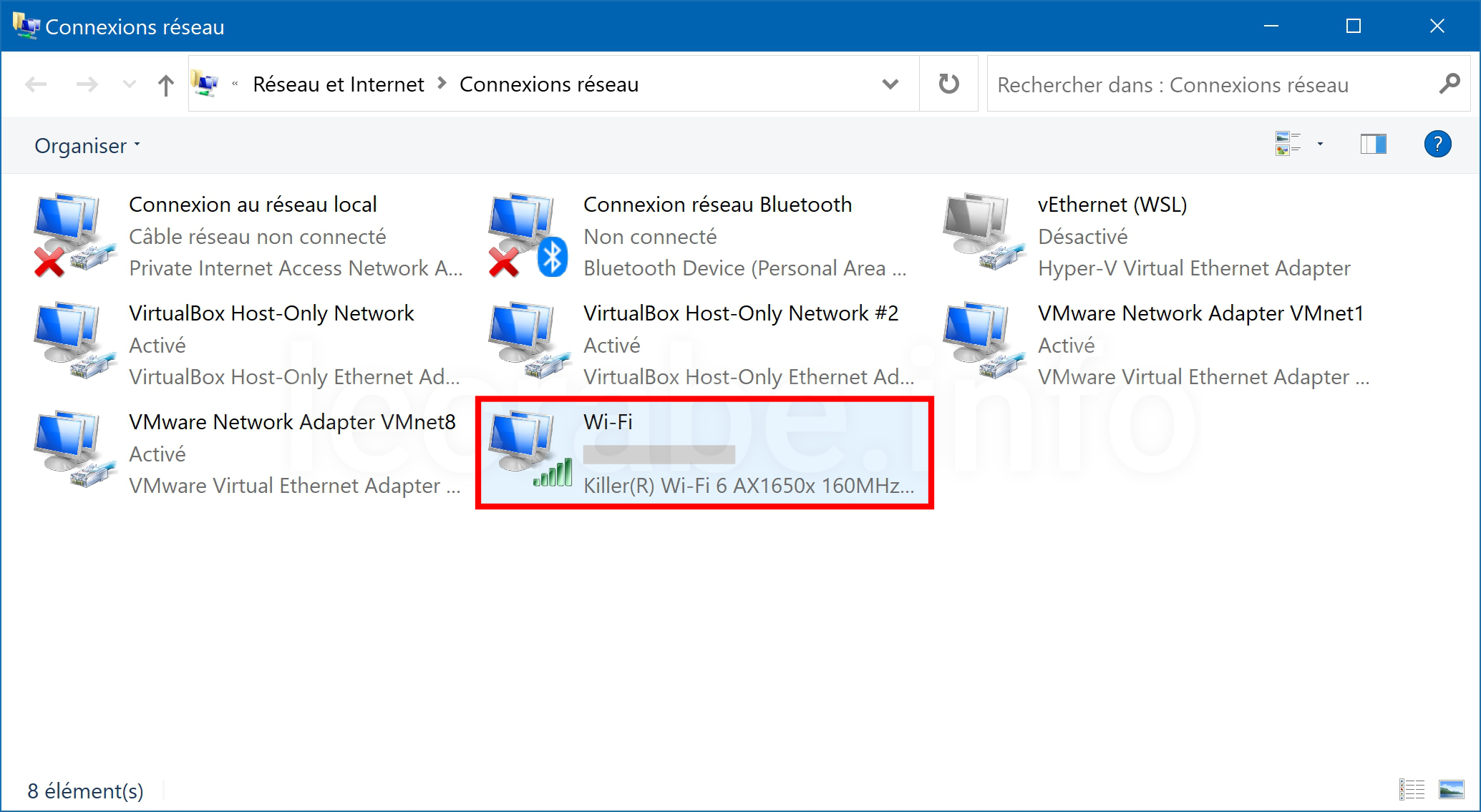Select the VMware Network Adapter VMnet1 icon

tap(984, 341)
